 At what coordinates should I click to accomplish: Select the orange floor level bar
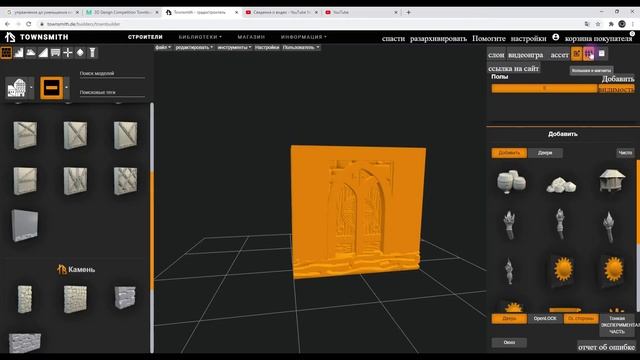point(544,89)
